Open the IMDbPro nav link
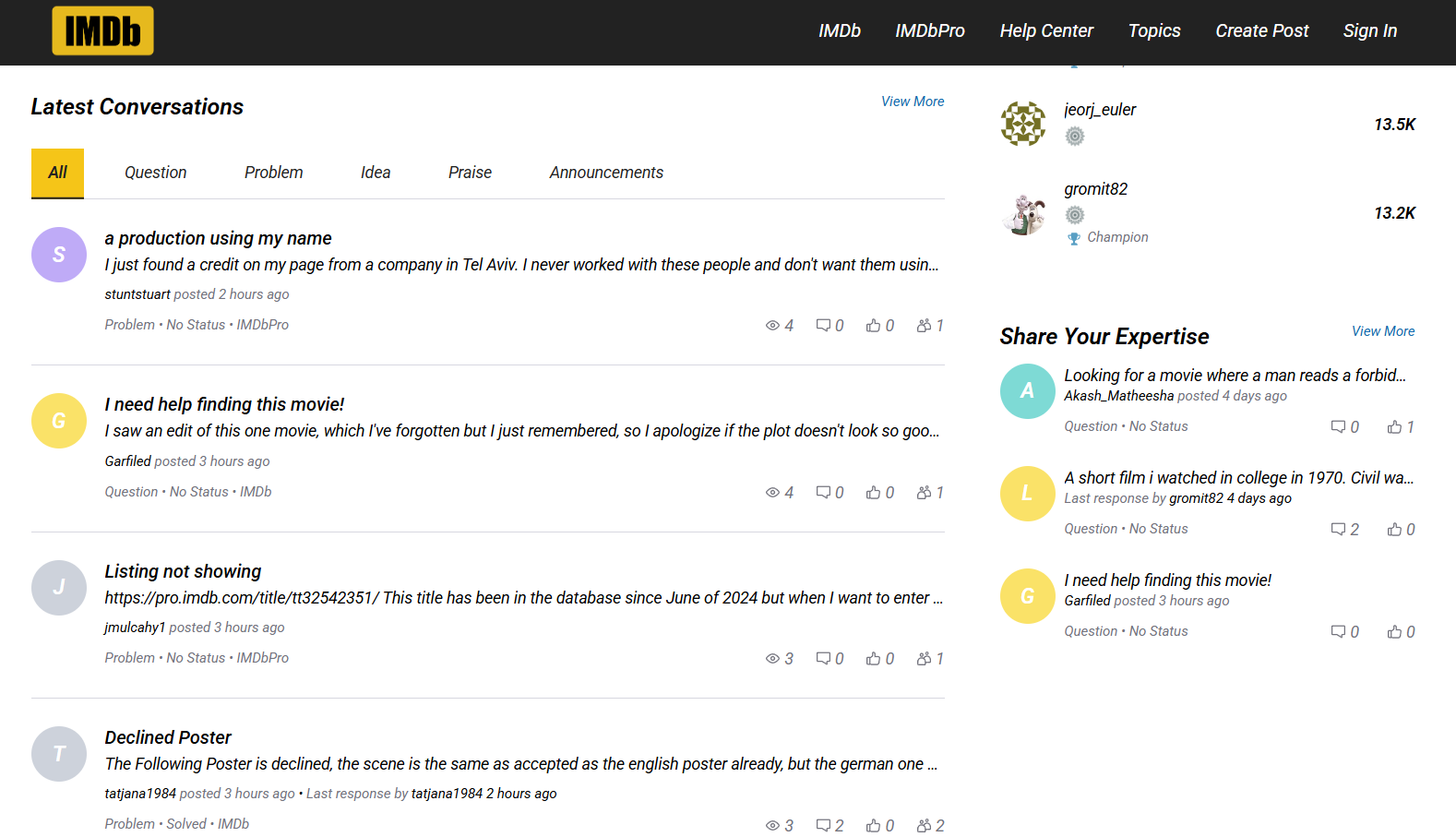 [929, 31]
